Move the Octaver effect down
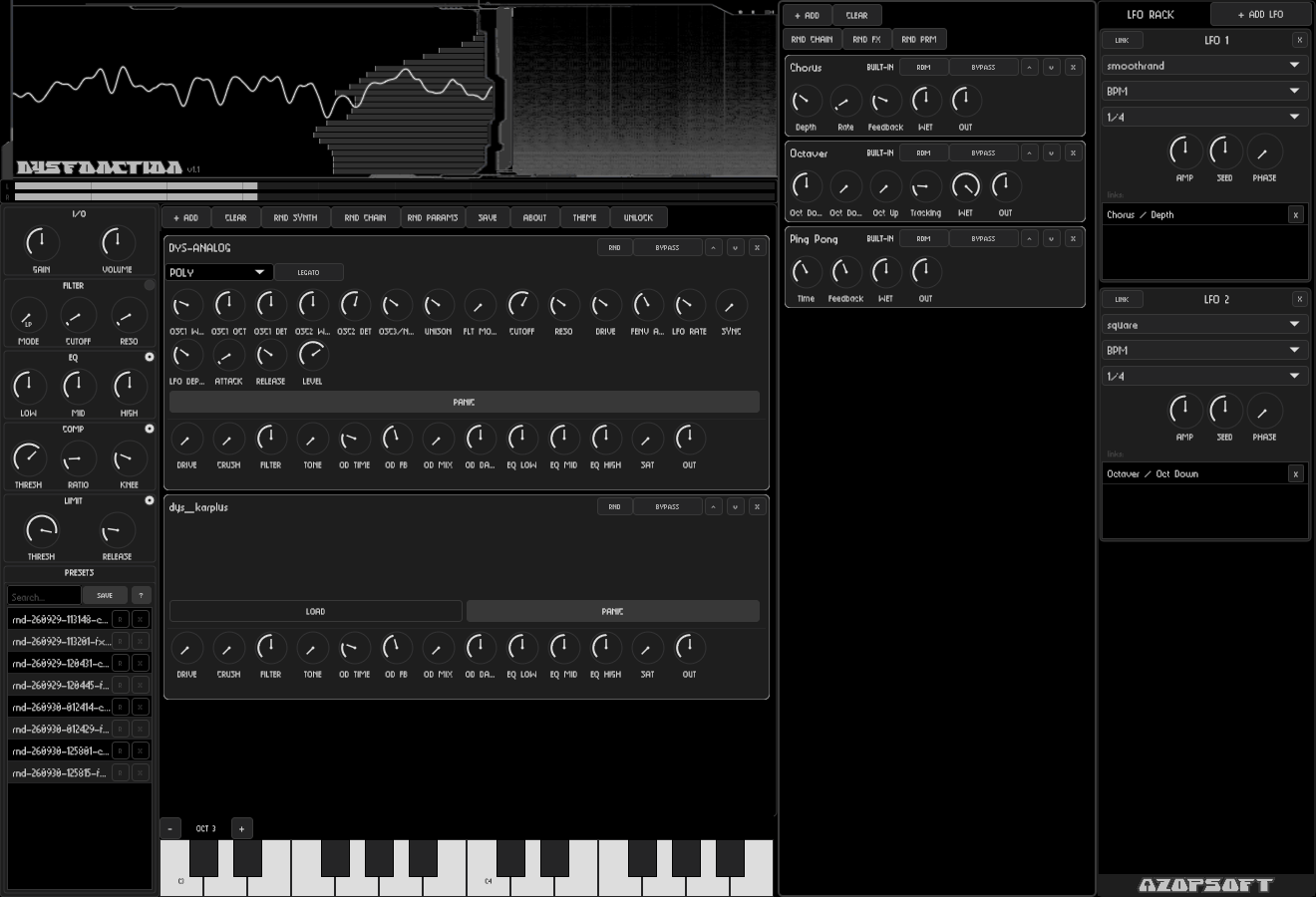The image size is (1316, 897). (x=1051, y=153)
